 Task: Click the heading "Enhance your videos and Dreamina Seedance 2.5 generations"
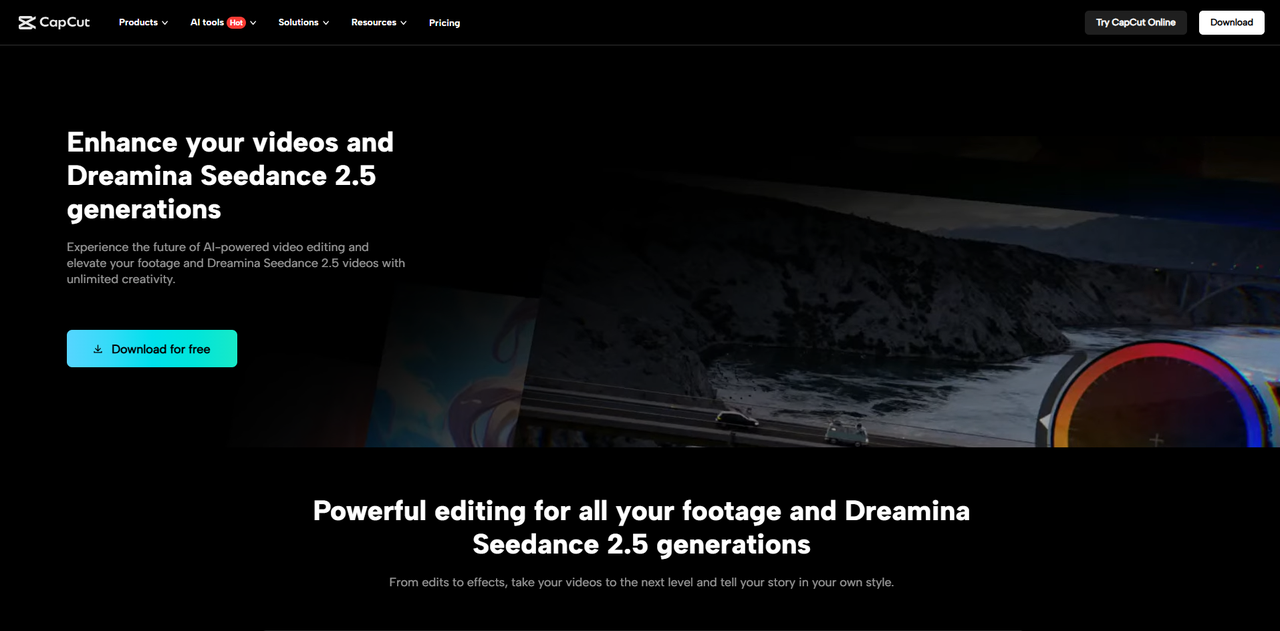(x=231, y=175)
